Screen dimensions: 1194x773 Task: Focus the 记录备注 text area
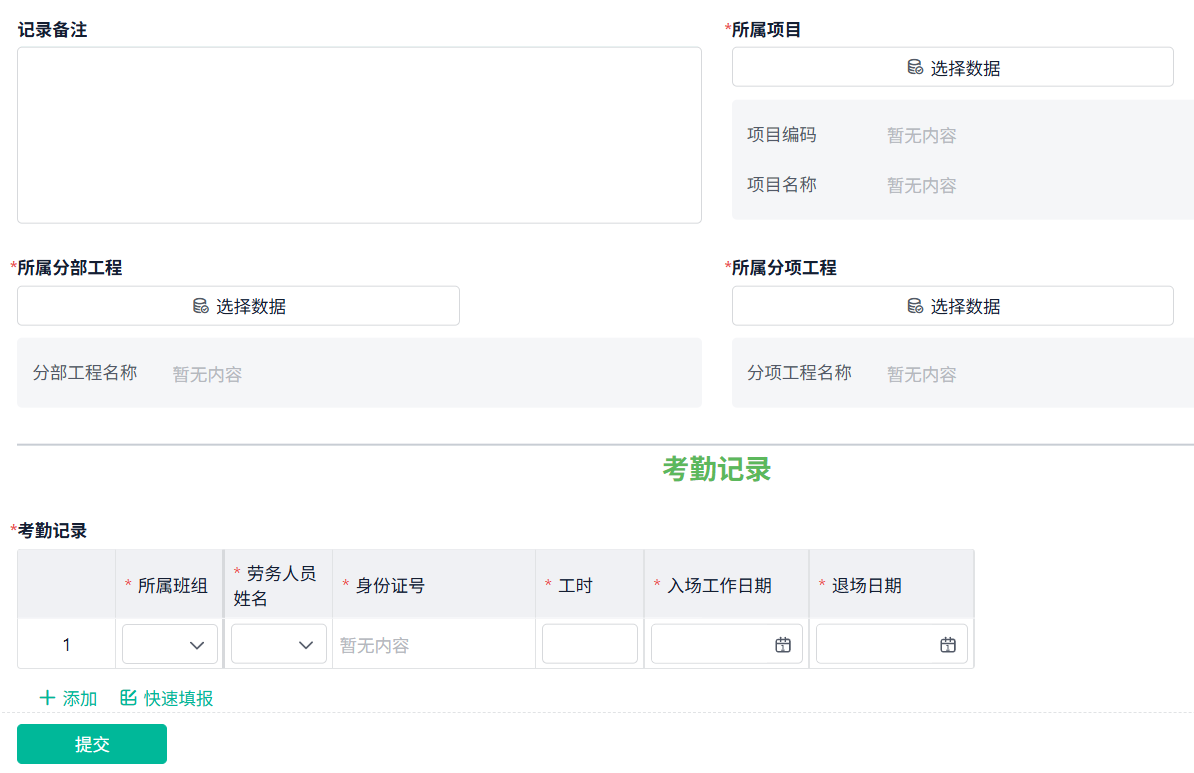pos(359,135)
